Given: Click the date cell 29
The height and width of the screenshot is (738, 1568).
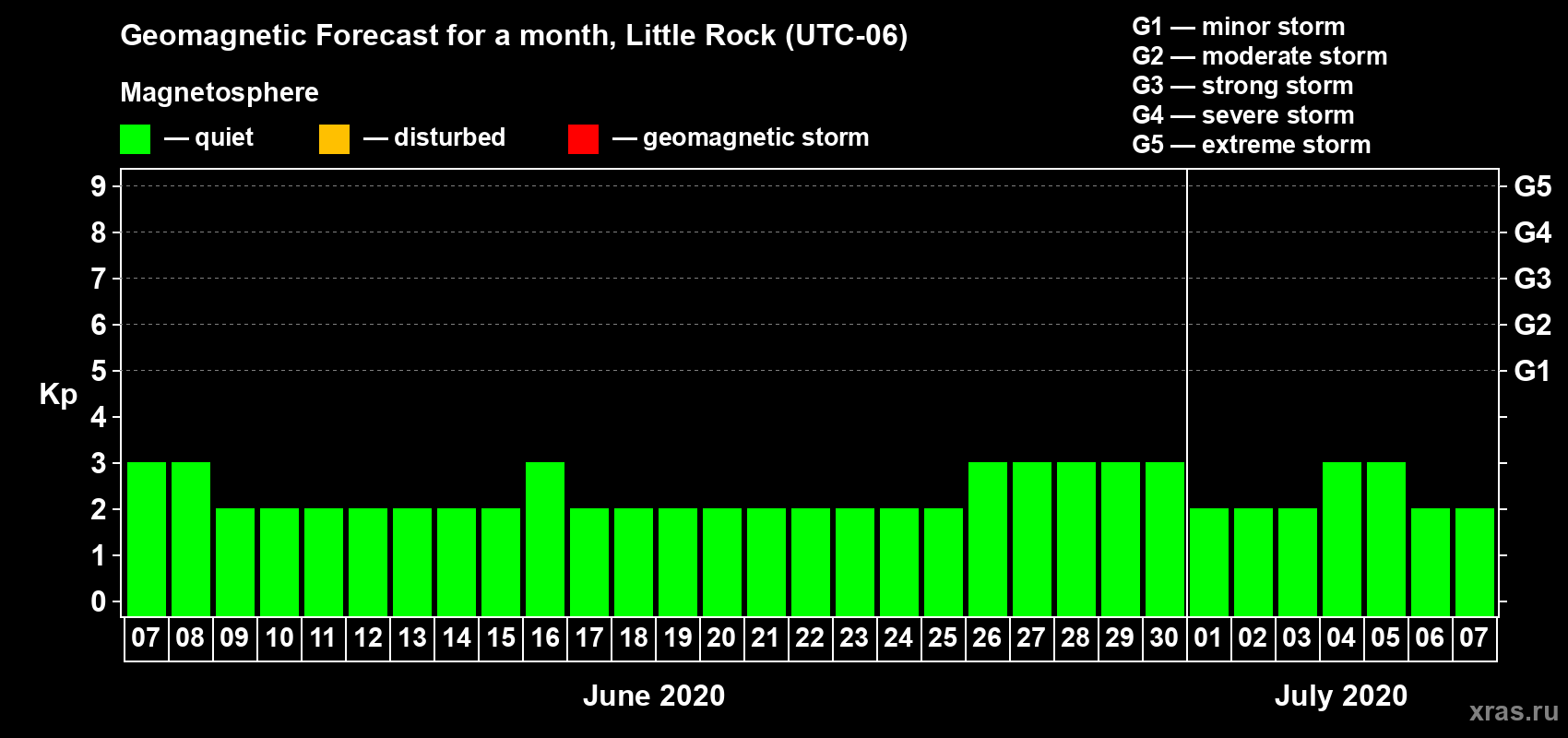Looking at the screenshot, I should coord(1121,638).
